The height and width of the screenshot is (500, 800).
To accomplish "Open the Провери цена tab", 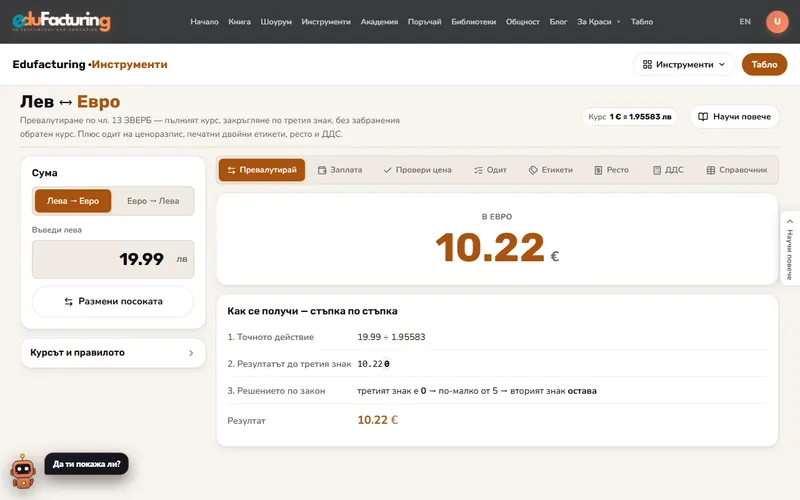I will (x=417, y=170).
